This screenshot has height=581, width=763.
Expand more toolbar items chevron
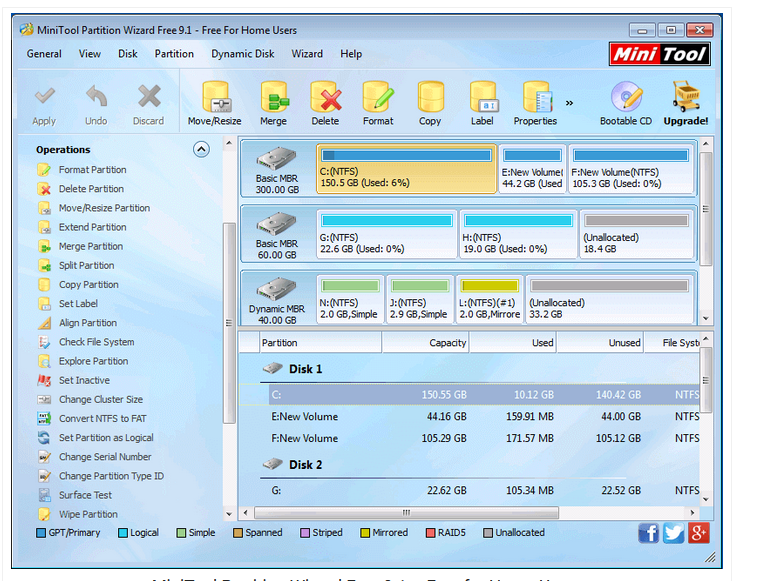click(x=569, y=103)
